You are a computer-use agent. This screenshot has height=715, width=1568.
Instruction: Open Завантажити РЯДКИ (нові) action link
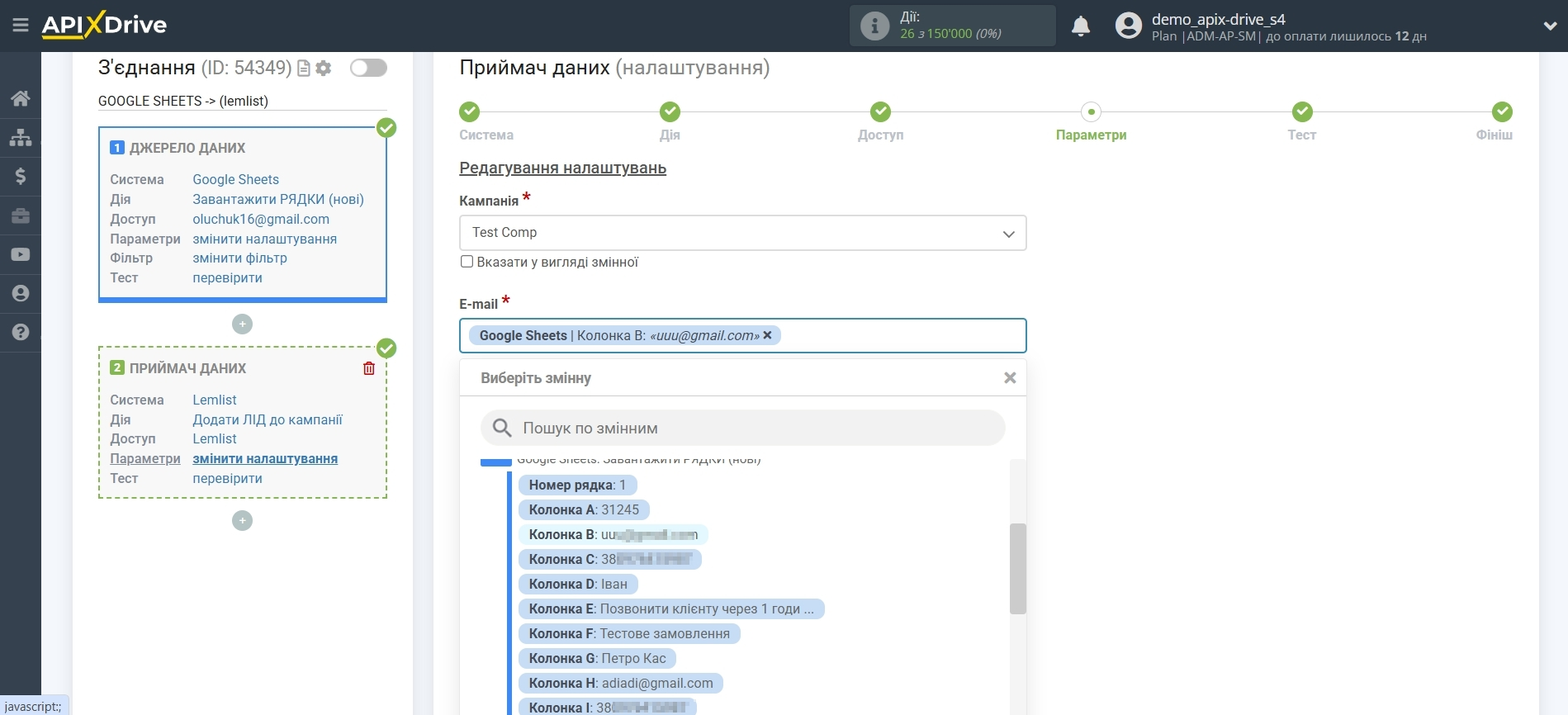[x=278, y=199]
